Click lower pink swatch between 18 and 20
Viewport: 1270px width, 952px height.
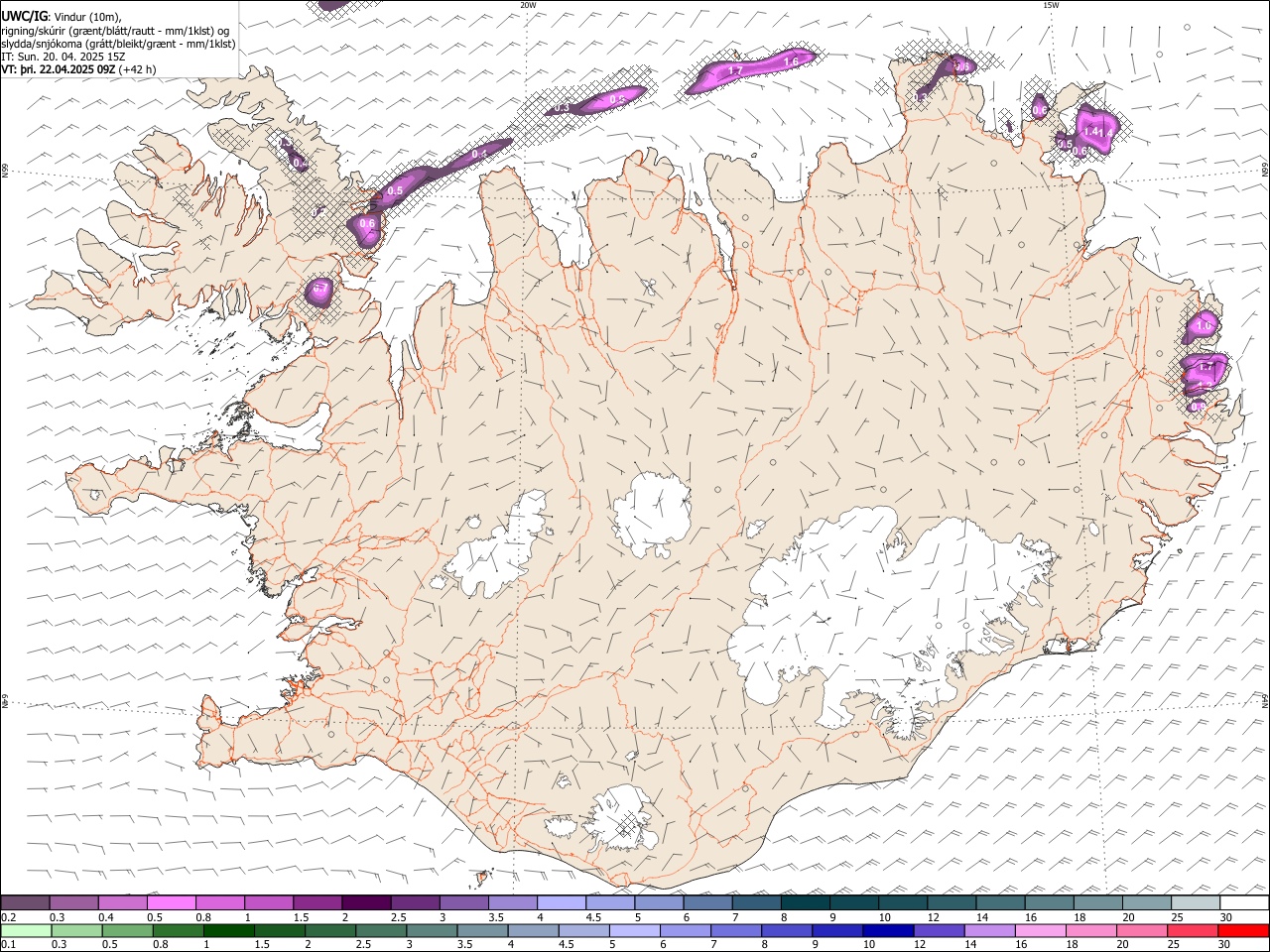[x=1089, y=930]
